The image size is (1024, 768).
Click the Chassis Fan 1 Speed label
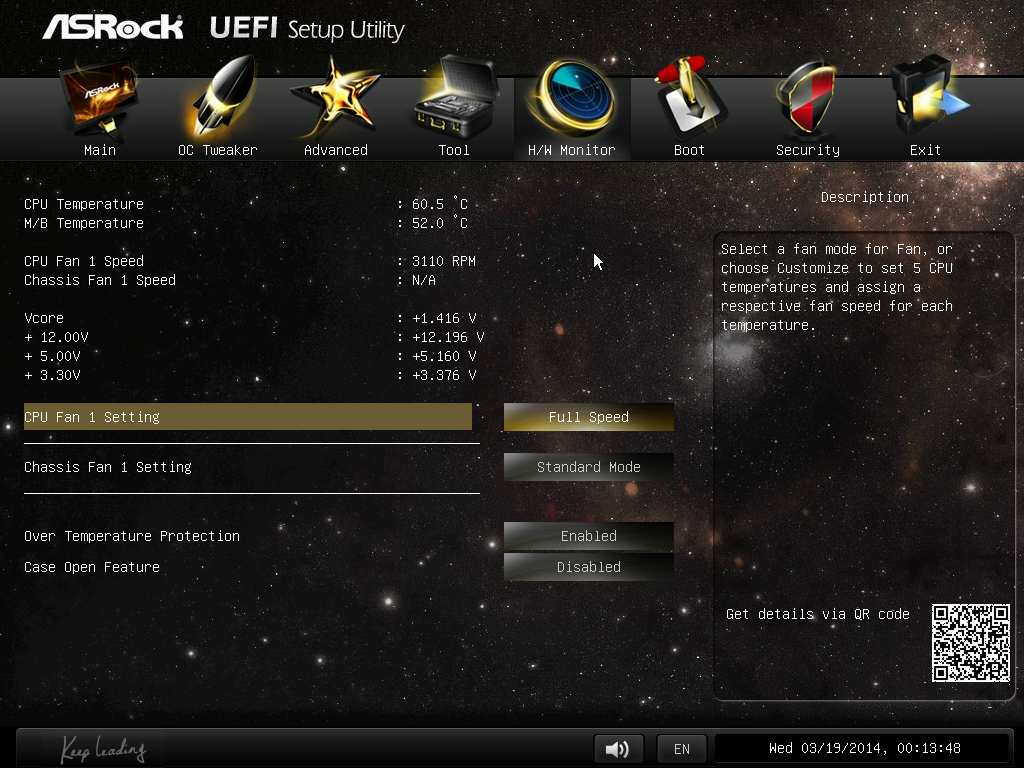pyautogui.click(x=100, y=280)
